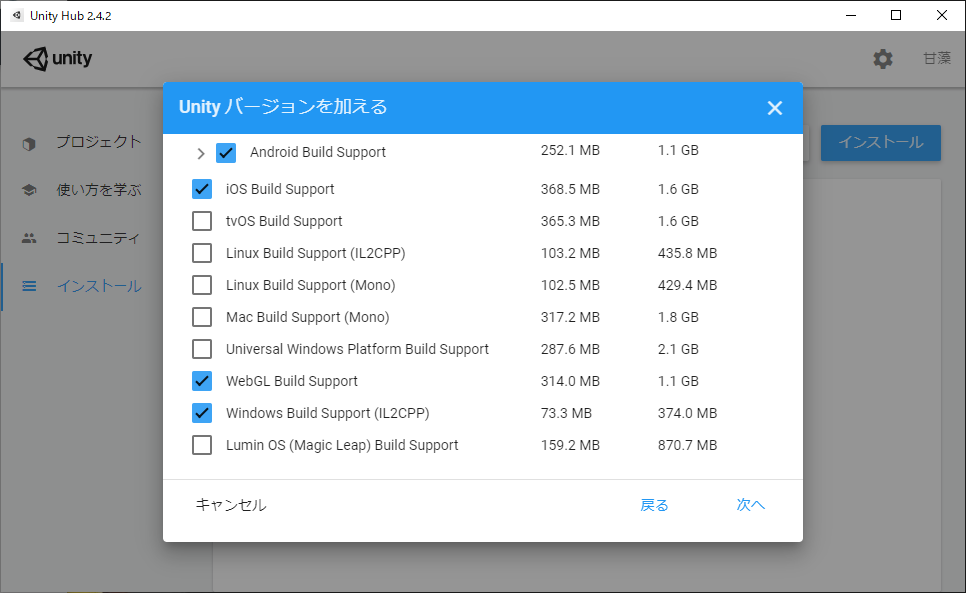Click 'Windows Build Support (IL2CPP)' label

click(x=328, y=413)
